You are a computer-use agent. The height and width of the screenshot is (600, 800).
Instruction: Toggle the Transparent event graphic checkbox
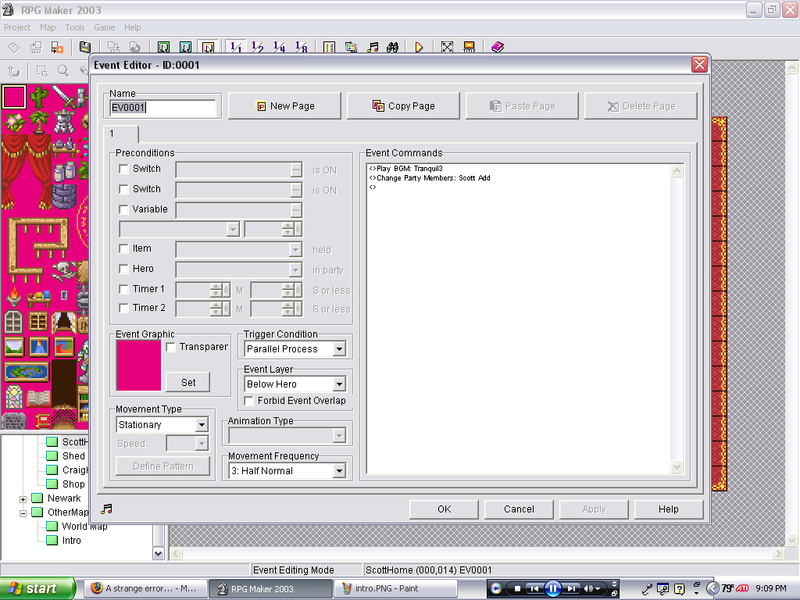(x=171, y=347)
